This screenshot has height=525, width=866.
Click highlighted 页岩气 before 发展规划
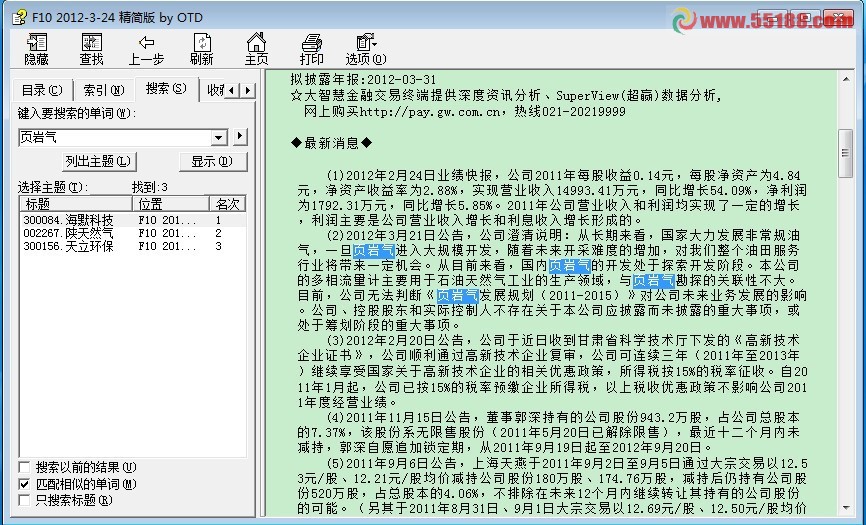click(458, 295)
